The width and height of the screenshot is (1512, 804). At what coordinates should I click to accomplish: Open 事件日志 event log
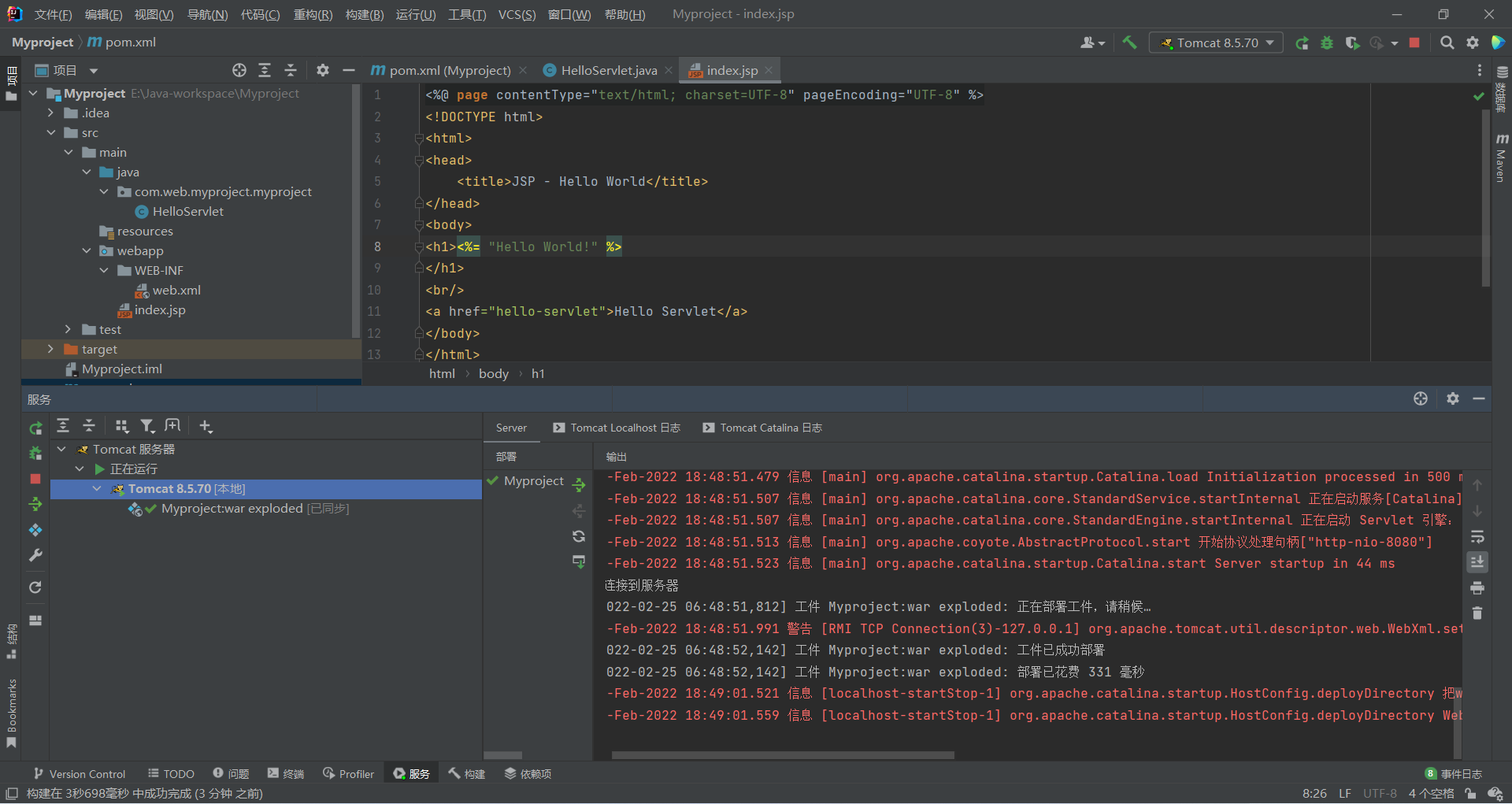1454,773
